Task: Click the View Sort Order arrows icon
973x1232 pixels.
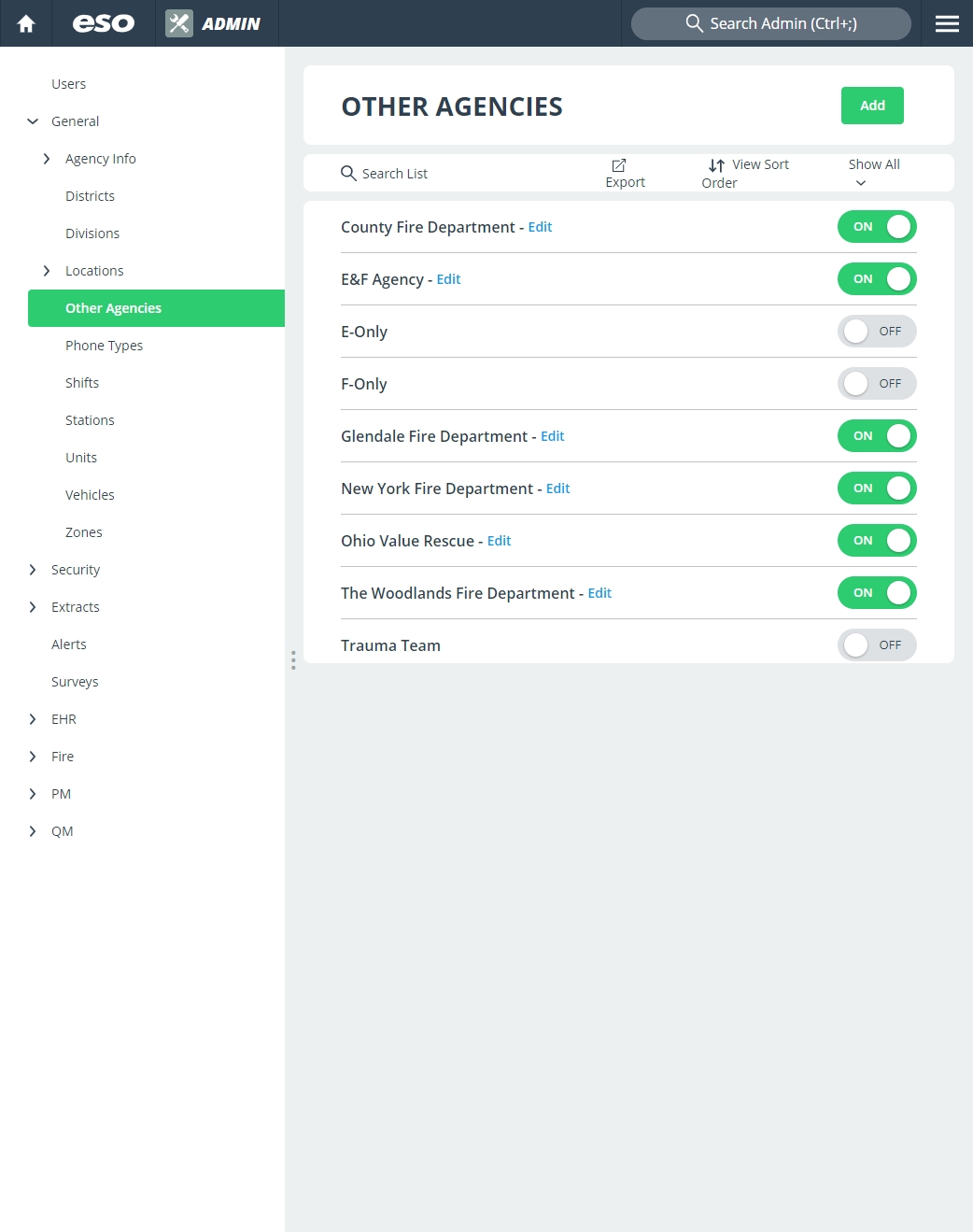Action: [716, 165]
